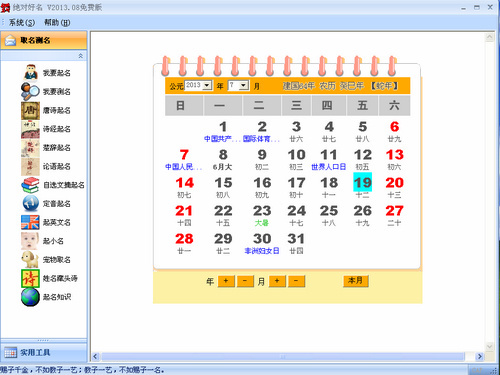Click the app logo in title bar
Screen dimensions: 500x375
coord(5,7)
